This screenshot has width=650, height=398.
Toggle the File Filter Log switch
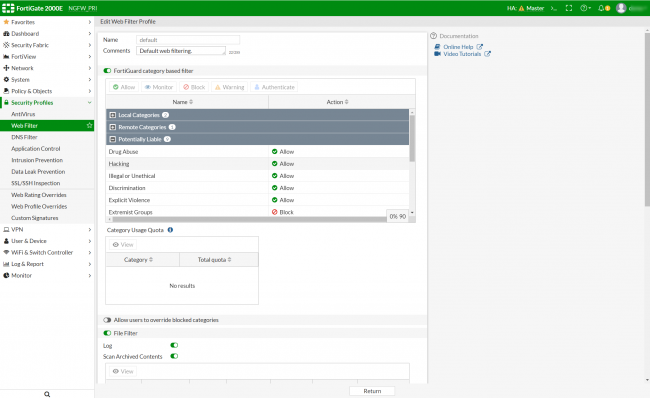[x=174, y=345]
